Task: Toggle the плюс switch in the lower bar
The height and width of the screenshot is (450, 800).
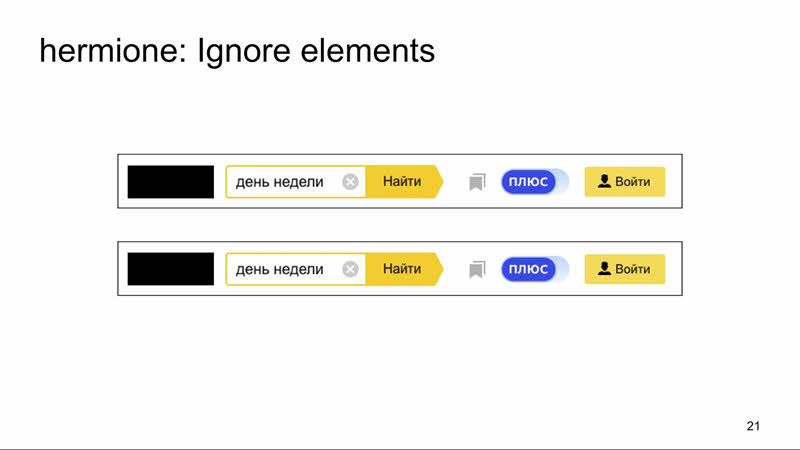Action: 535,269
